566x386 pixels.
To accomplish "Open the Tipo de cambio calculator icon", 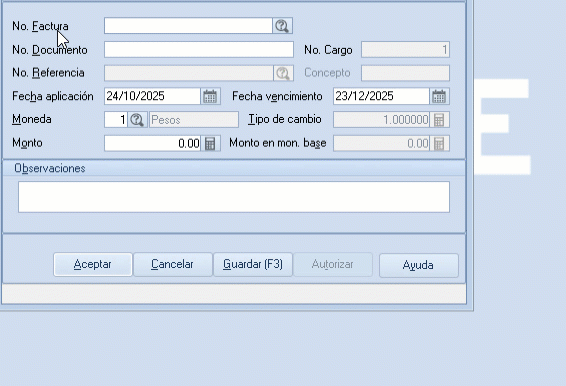I will pyautogui.click(x=439, y=120).
